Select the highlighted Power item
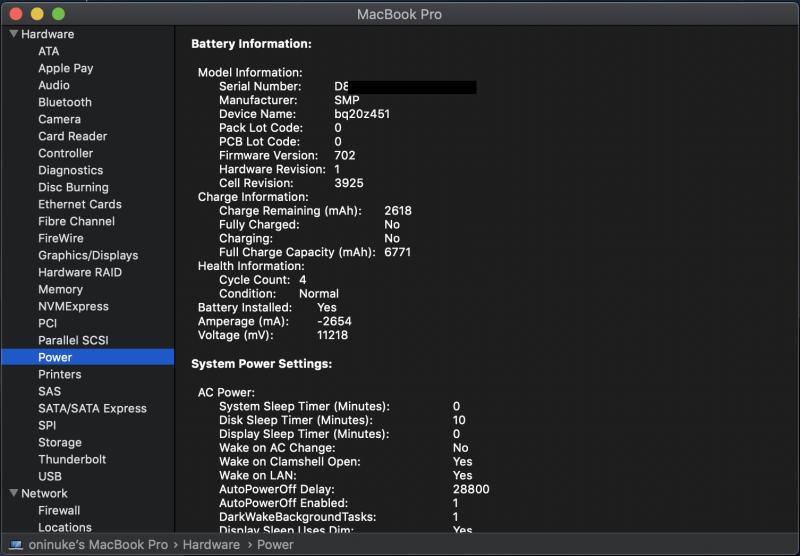 coord(55,357)
